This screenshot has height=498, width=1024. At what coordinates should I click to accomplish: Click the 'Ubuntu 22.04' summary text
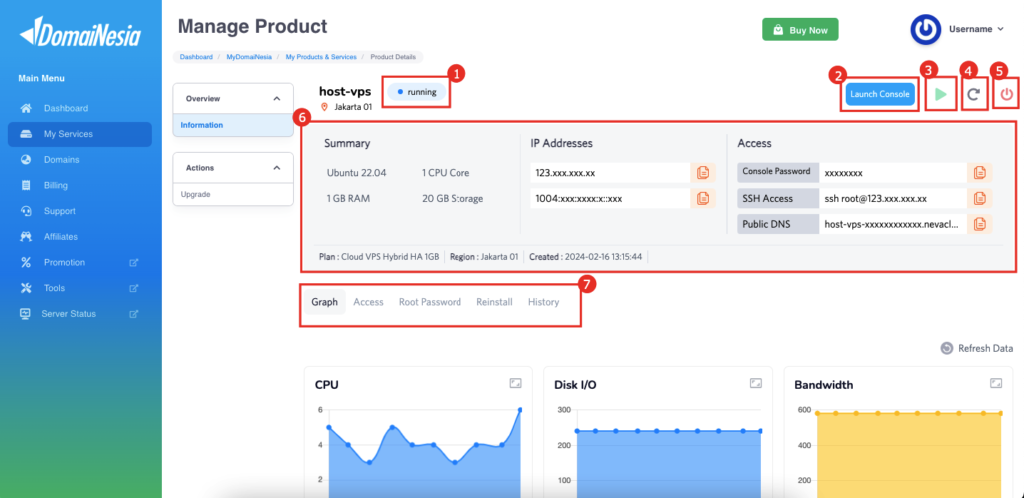click(x=357, y=173)
